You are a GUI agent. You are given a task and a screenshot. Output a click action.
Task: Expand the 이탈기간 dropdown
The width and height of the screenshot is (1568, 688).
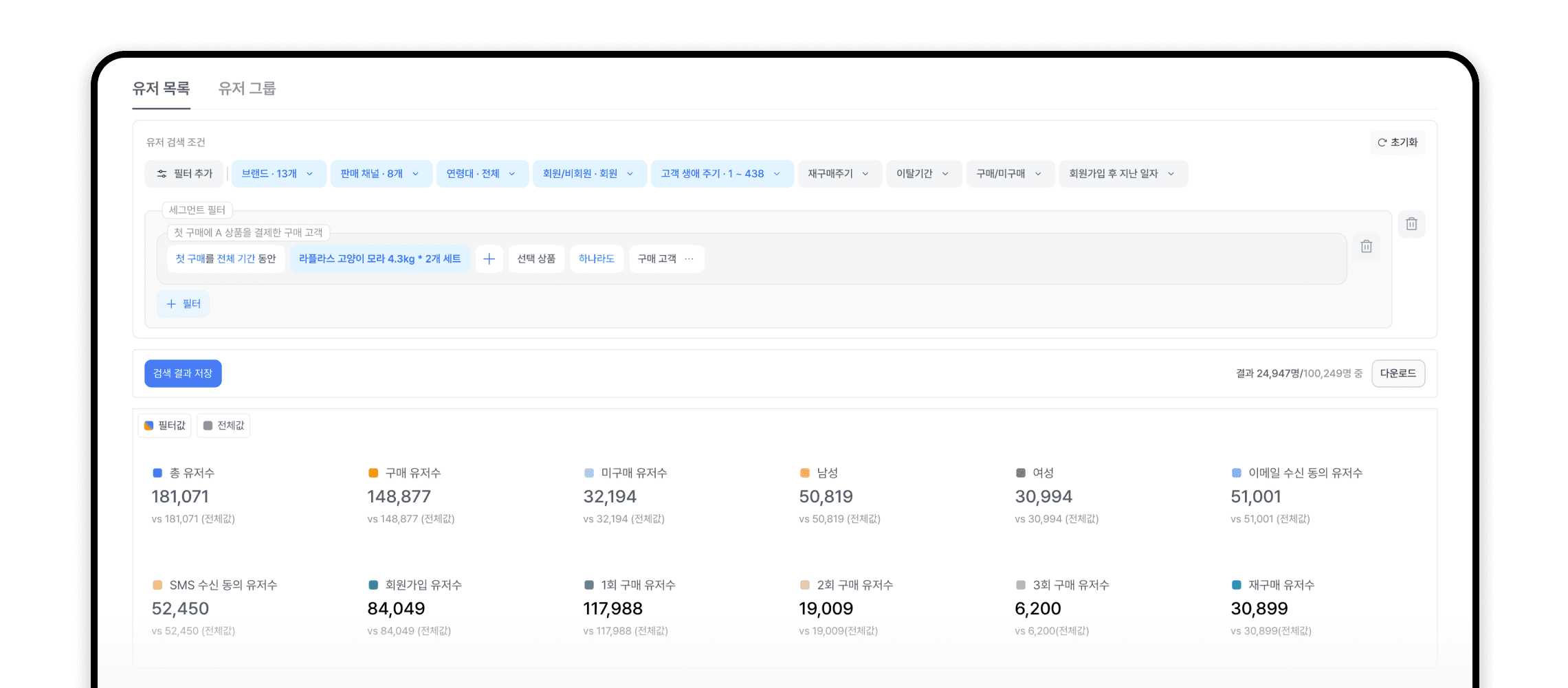click(923, 174)
